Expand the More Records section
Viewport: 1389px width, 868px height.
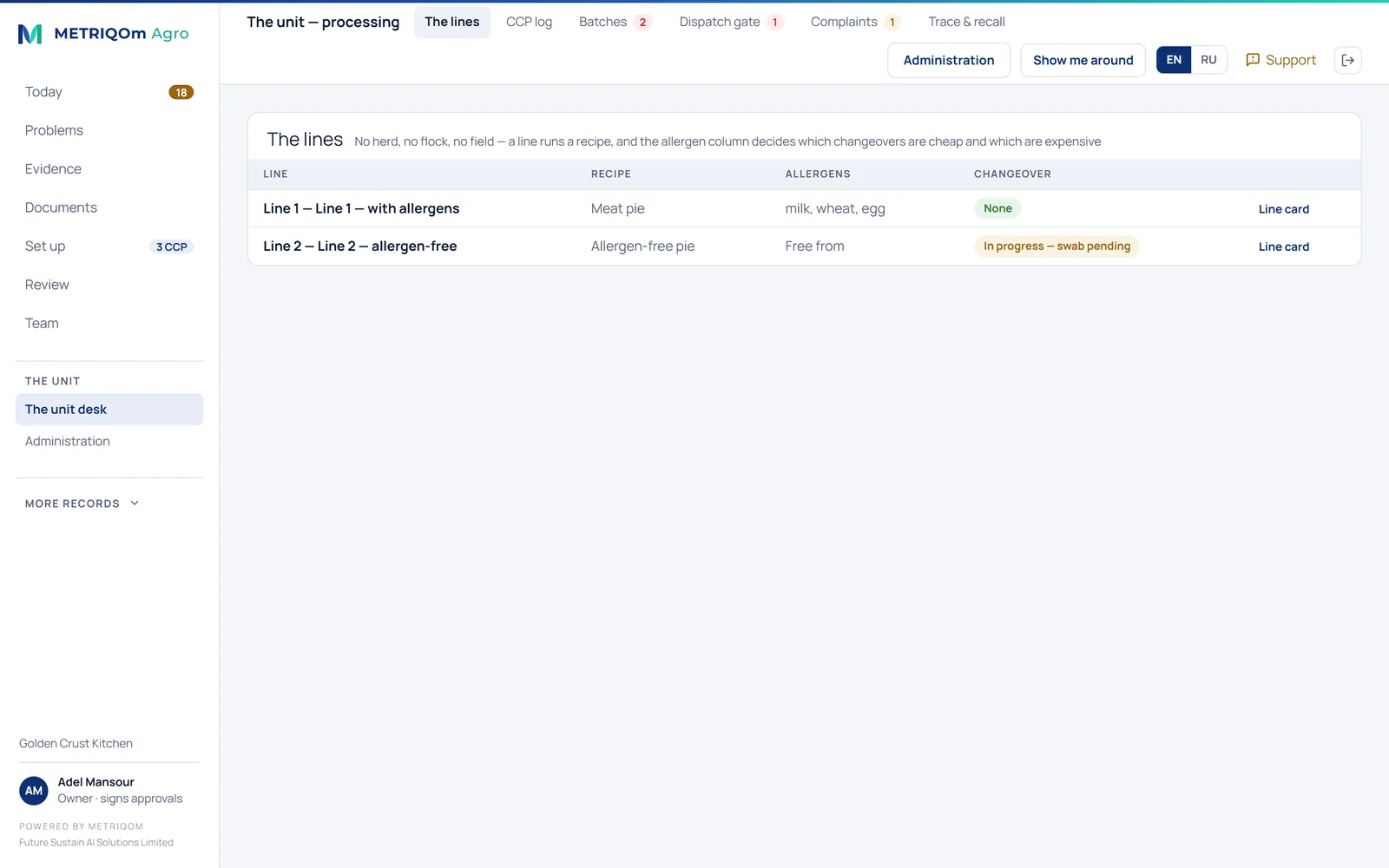(82, 503)
